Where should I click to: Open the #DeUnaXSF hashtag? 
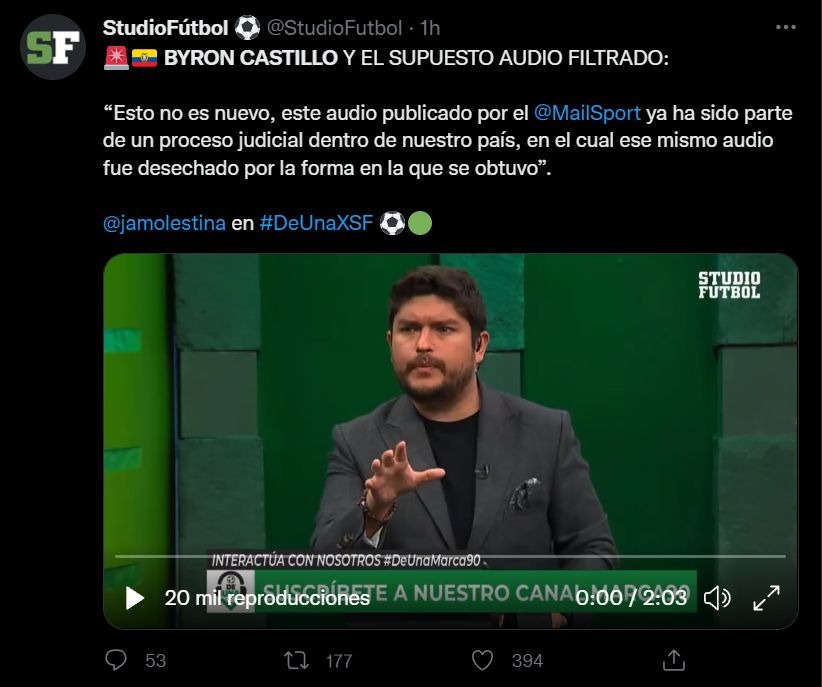(316, 223)
